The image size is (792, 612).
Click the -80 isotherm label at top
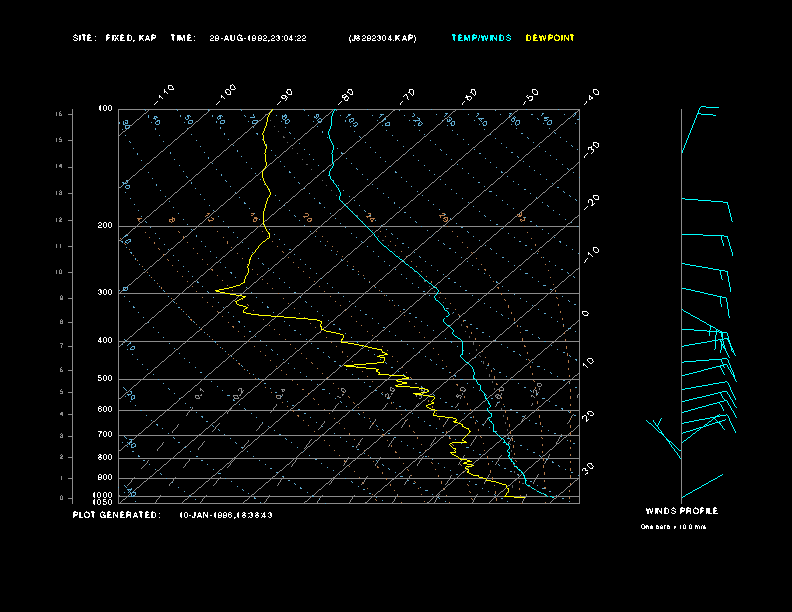coord(346,96)
